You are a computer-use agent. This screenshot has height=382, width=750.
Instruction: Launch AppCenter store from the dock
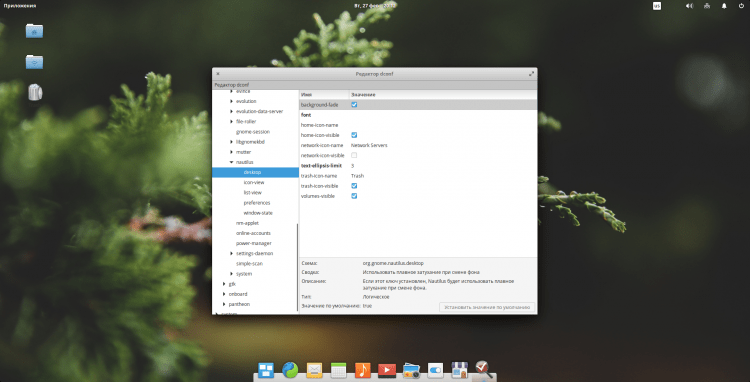tap(460, 371)
